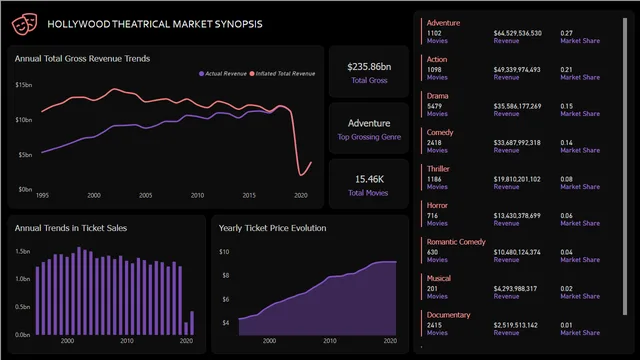Click the 1.5bn ticket sales axis label
Viewport: 640px width, 360px height.
23,251
